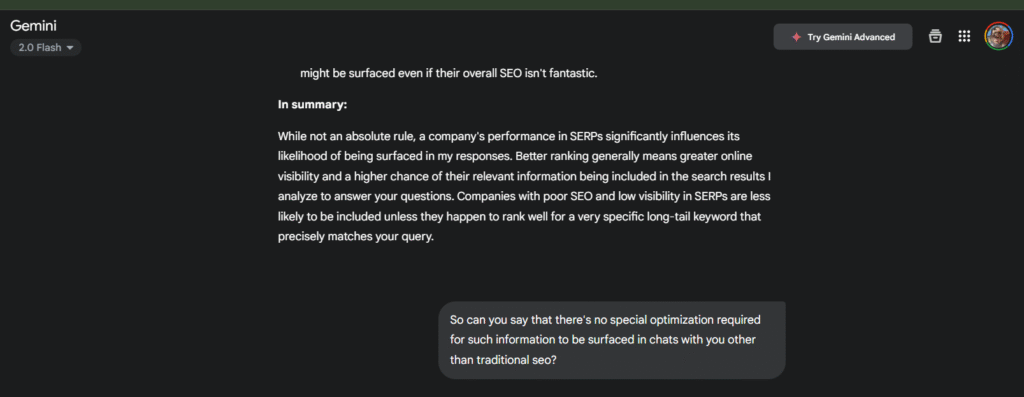Click the line starting 'likely to be included unless'
This screenshot has width=1024, height=397.
click(x=519, y=216)
